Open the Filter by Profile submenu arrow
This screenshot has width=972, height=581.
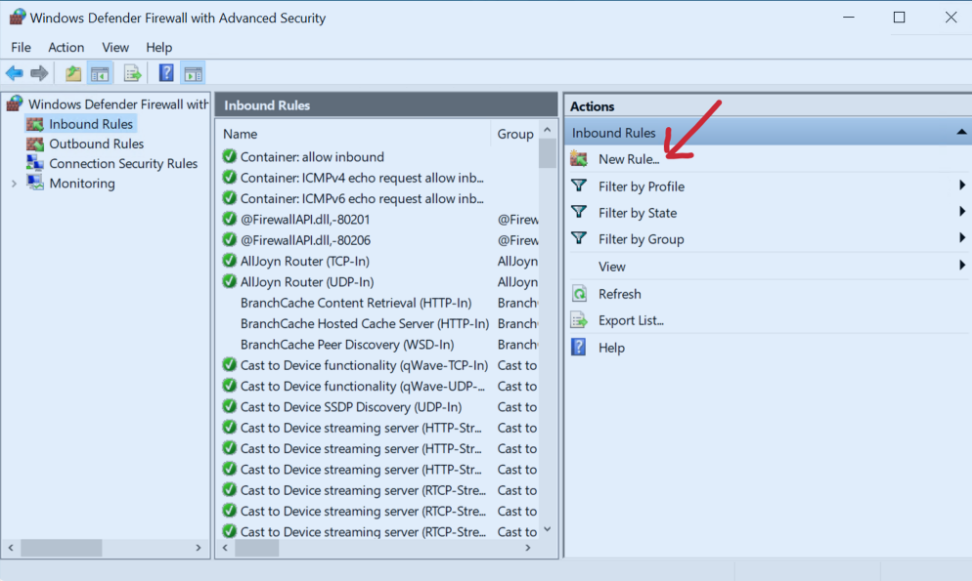(961, 185)
